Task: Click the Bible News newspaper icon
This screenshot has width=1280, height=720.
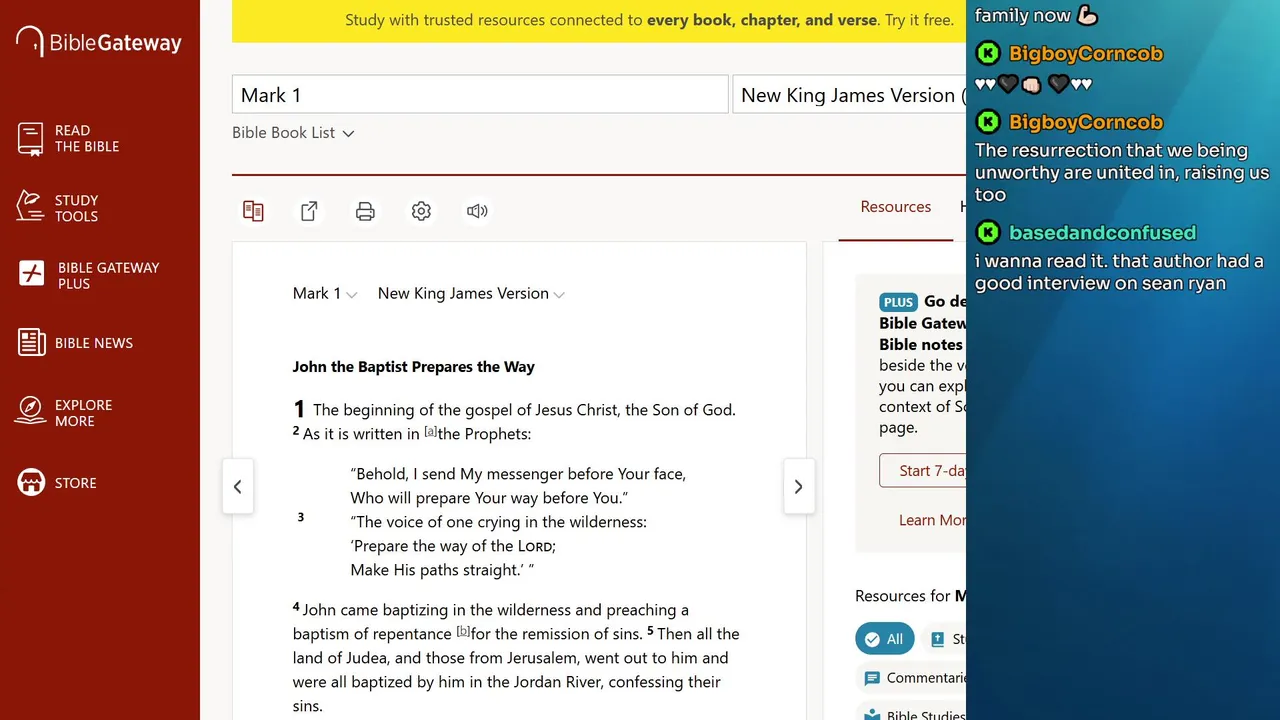Action: 32,342
